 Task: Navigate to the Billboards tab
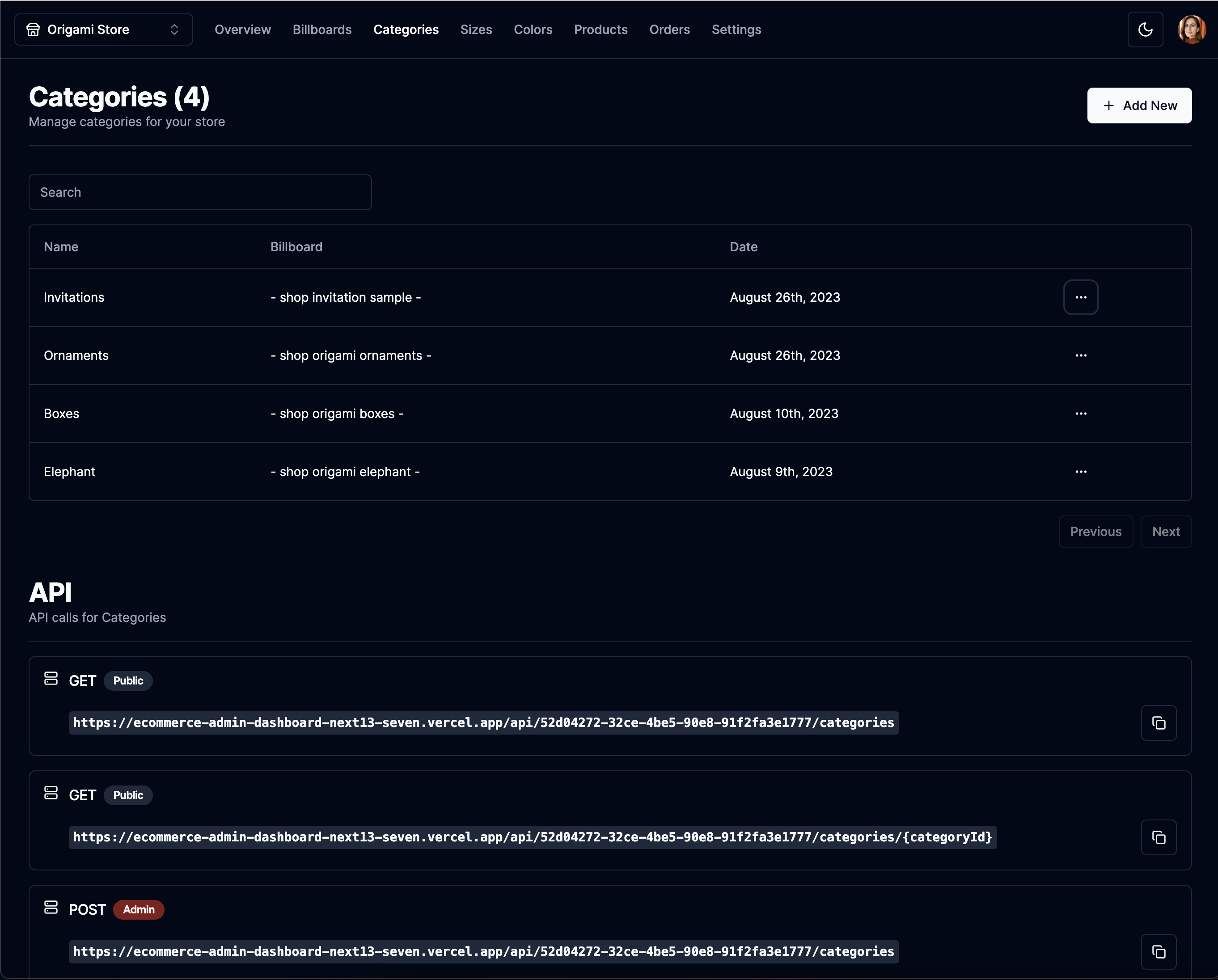click(321, 29)
